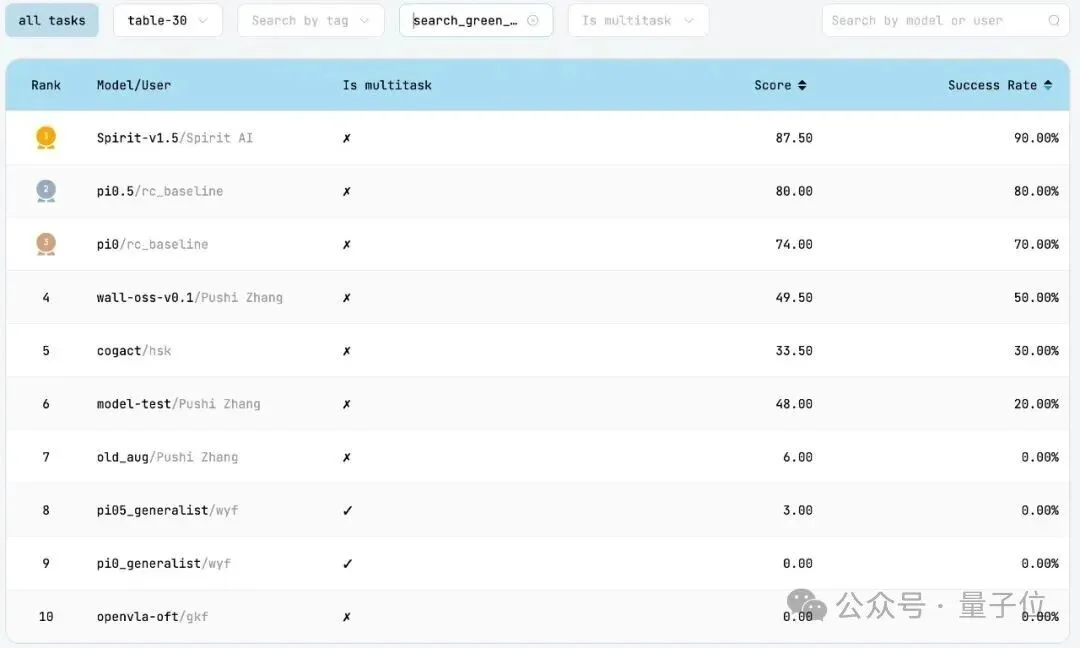Image resolution: width=1080 pixels, height=648 pixels.
Task: Open the Is multitask filter dropdown
Action: pyautogui.click(x=638, y=19)
